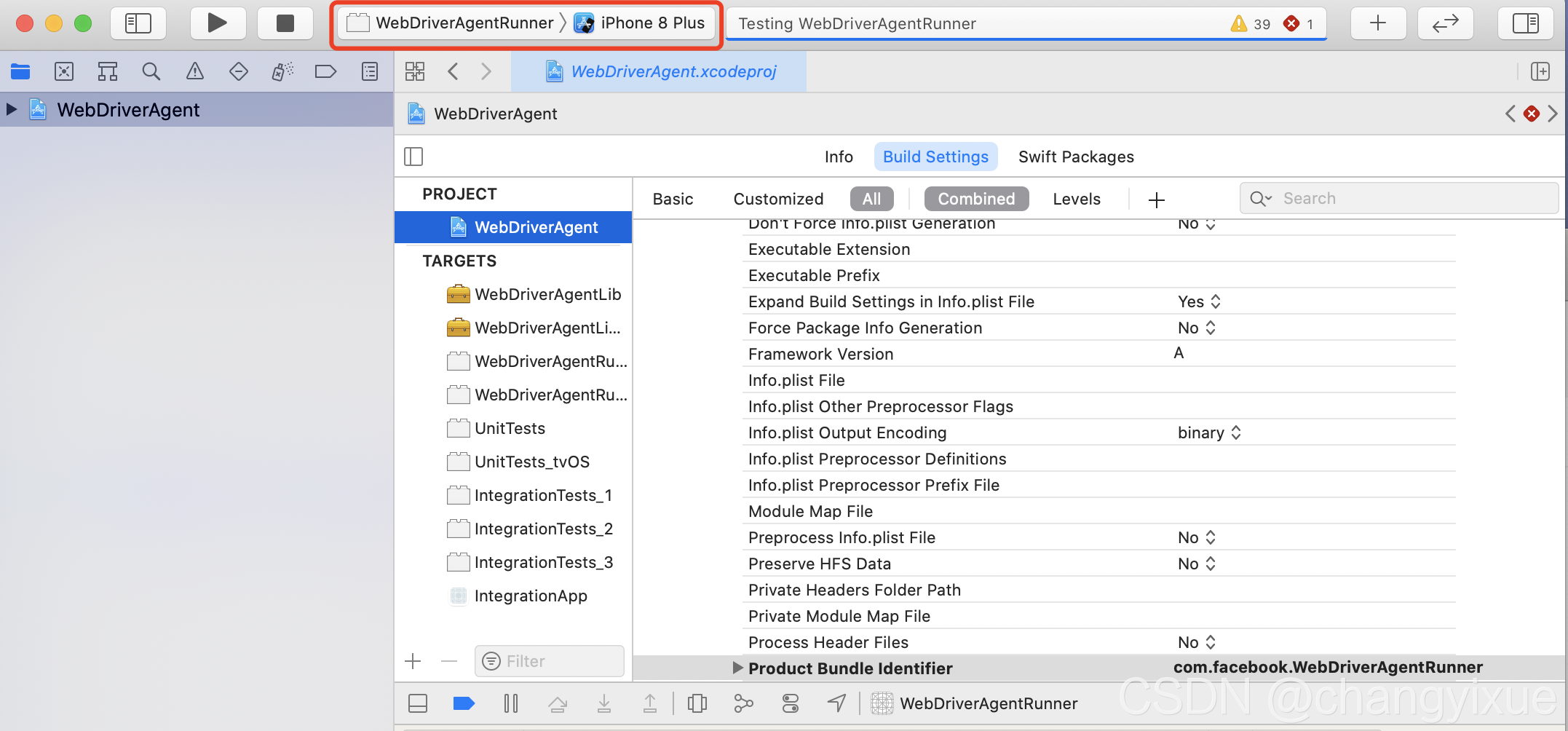1568x731 pixels.
Task: Show the inspectors panel on the right
Action: tap(1525, 23)
